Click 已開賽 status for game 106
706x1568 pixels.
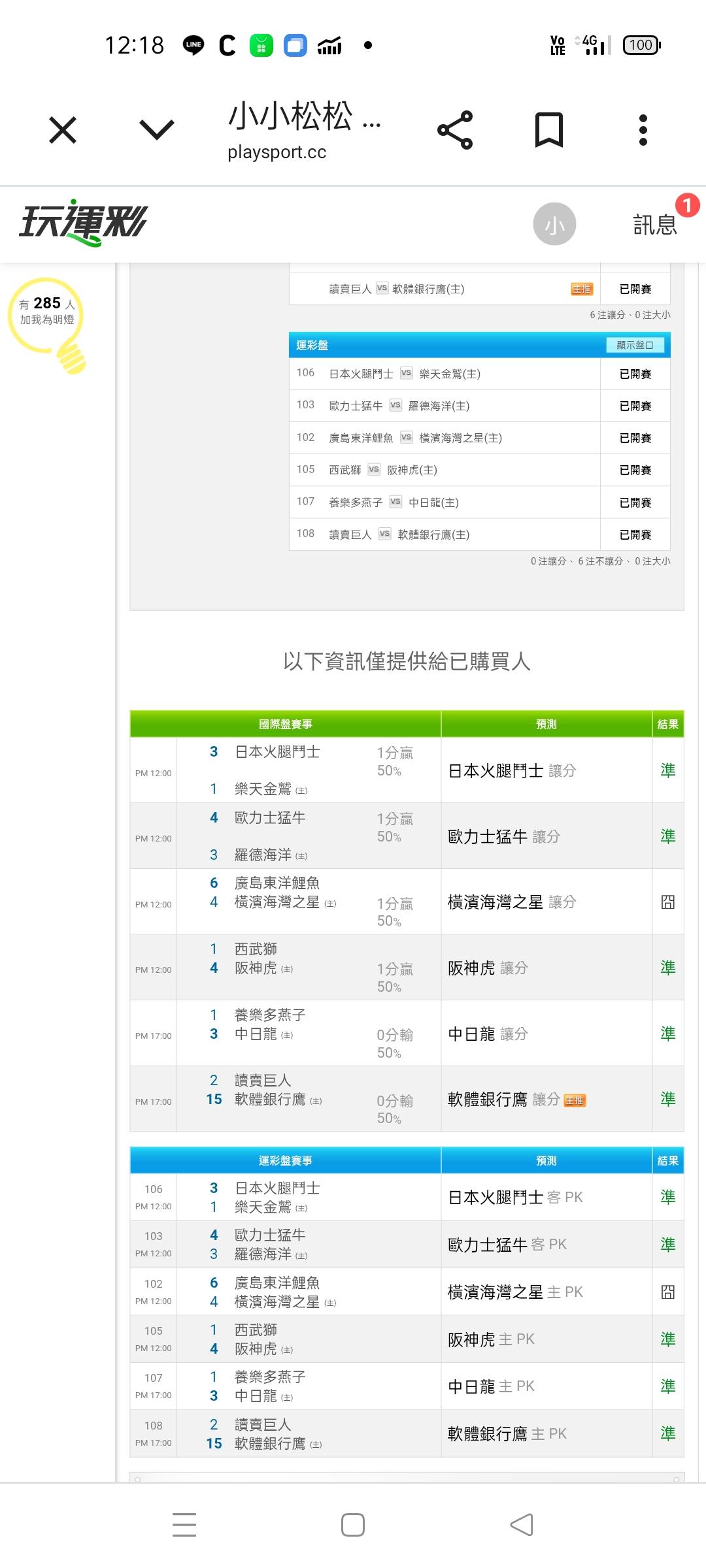(635, 374)
